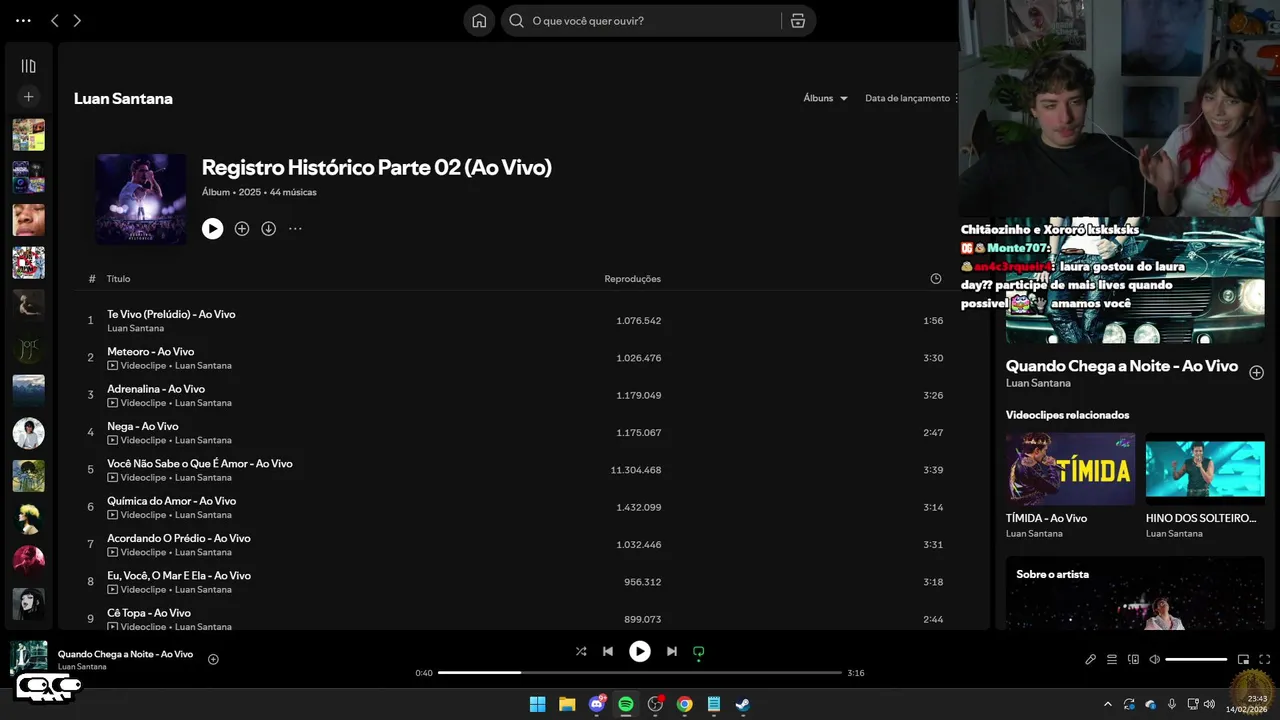Viewport: 1280px width, 720px height.
Task: Select track 'Meteoro - Ao Vivo'
Action: click(150, 351)
